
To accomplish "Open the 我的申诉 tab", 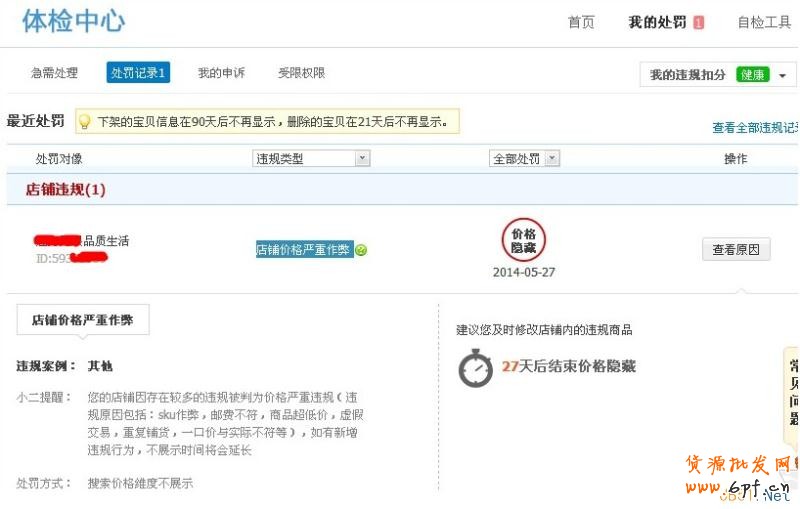I will [221, 73].
